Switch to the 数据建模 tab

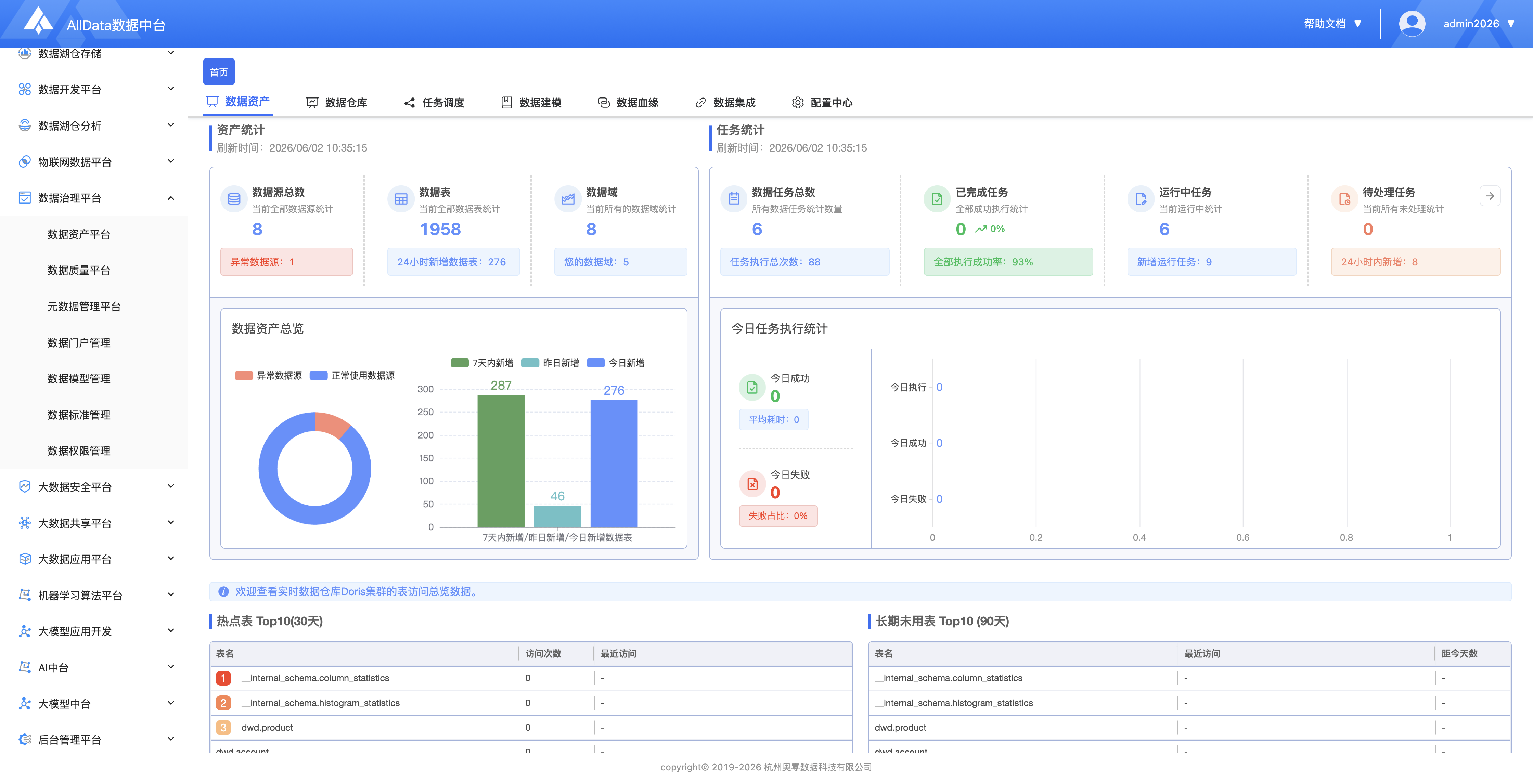pyautogui.click(x=531, y=102)
